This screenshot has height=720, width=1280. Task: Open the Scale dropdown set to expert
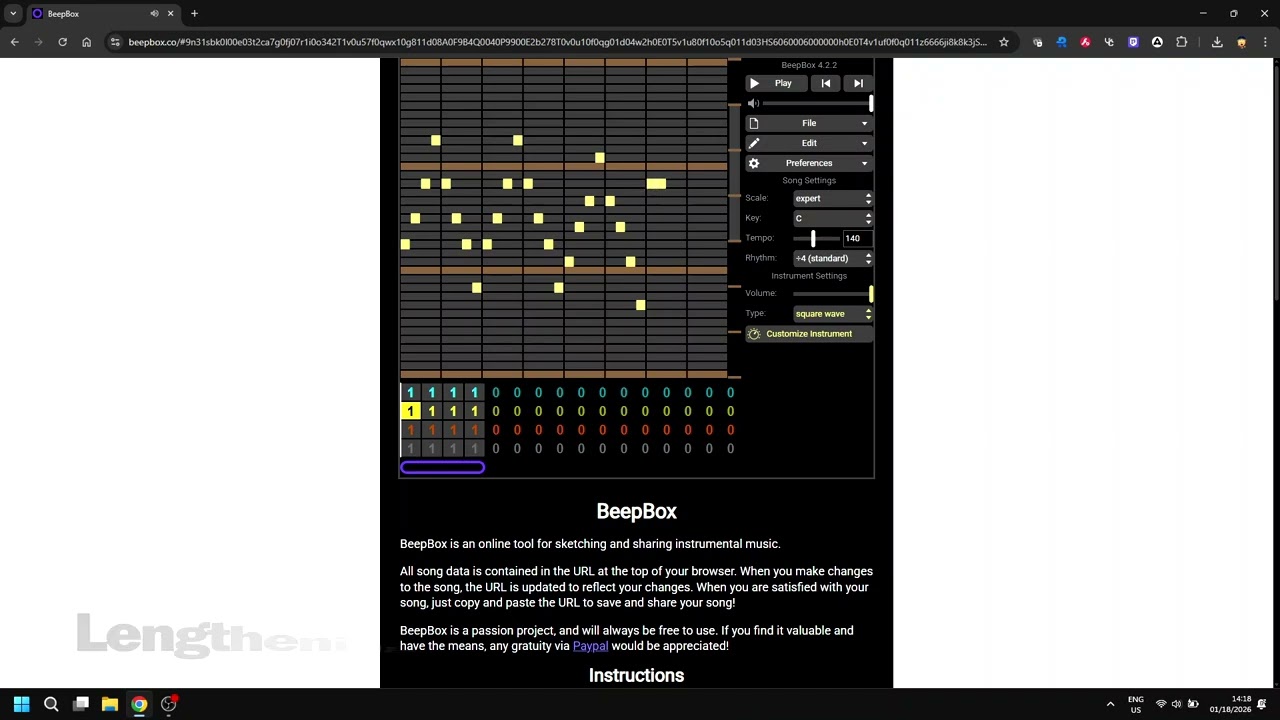[x=833, y=198]
